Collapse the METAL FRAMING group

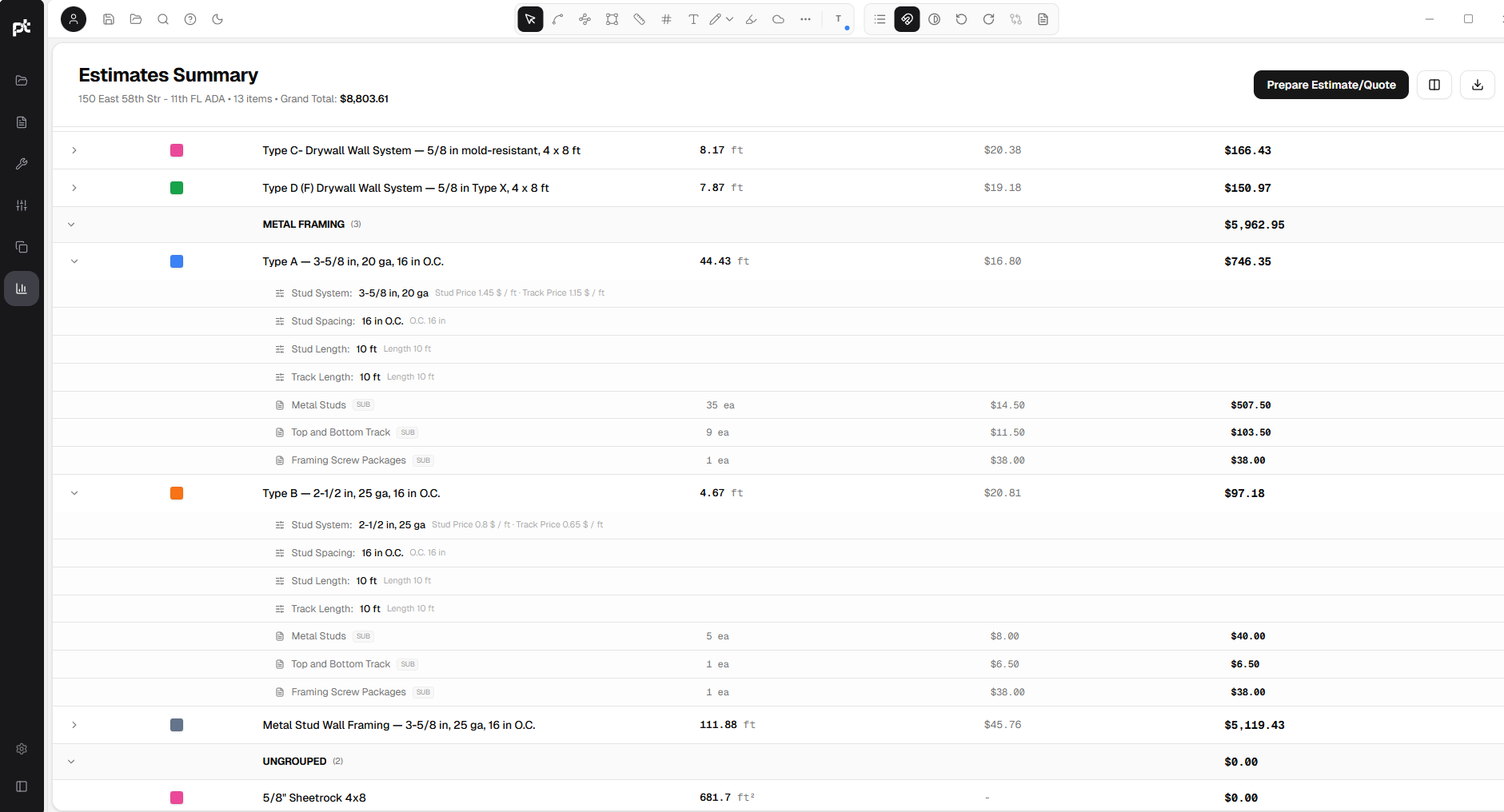[71, 225]
